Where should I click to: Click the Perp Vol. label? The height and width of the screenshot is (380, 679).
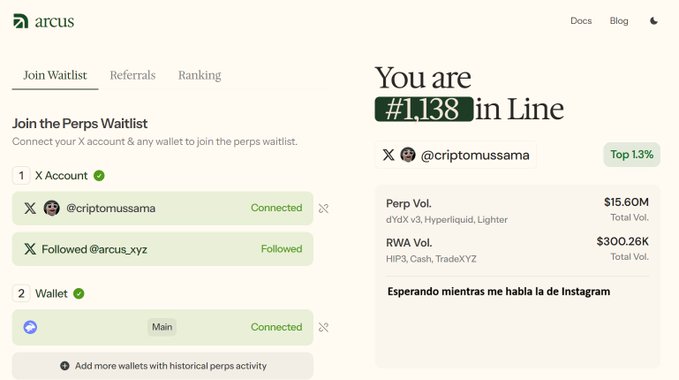point(409,203)
